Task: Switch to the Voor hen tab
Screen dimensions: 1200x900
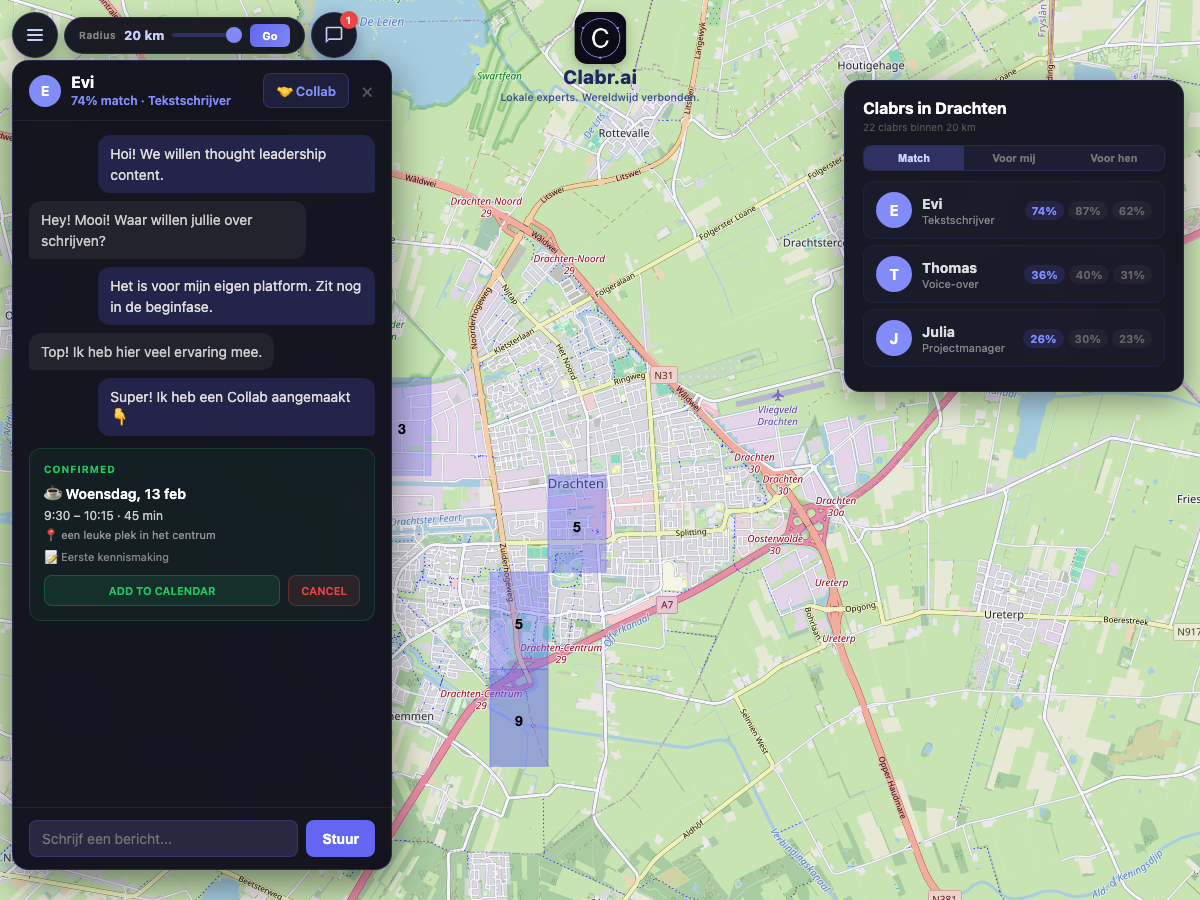Action: 1115,158
